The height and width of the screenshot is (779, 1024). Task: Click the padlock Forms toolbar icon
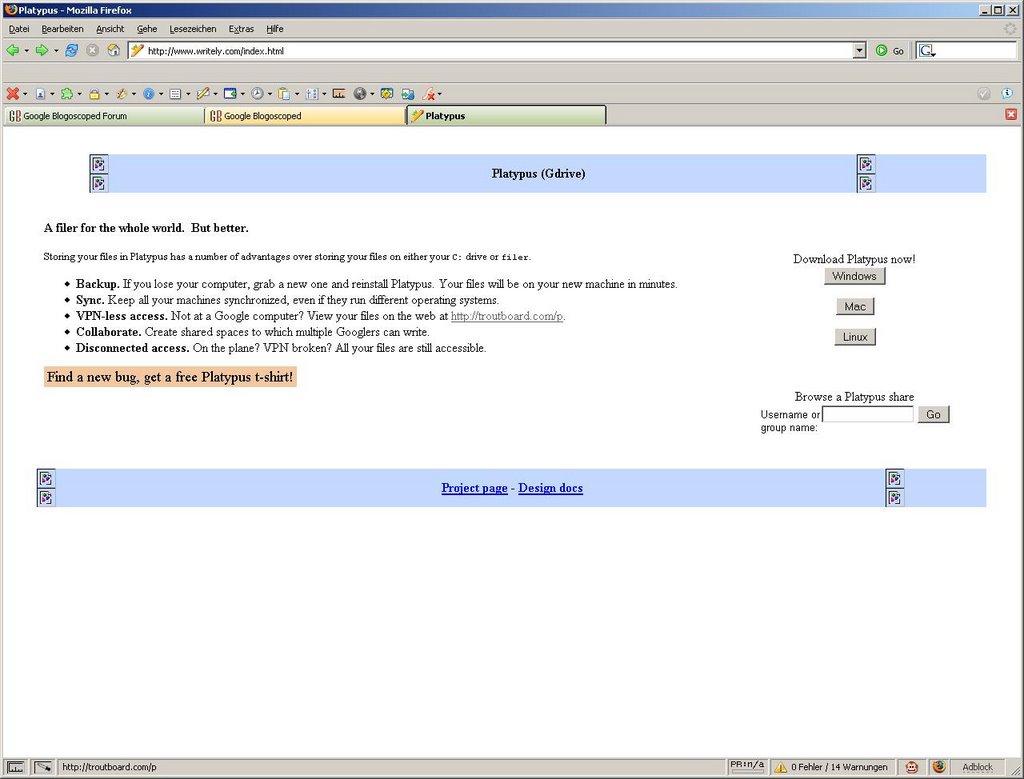(94, 94)
